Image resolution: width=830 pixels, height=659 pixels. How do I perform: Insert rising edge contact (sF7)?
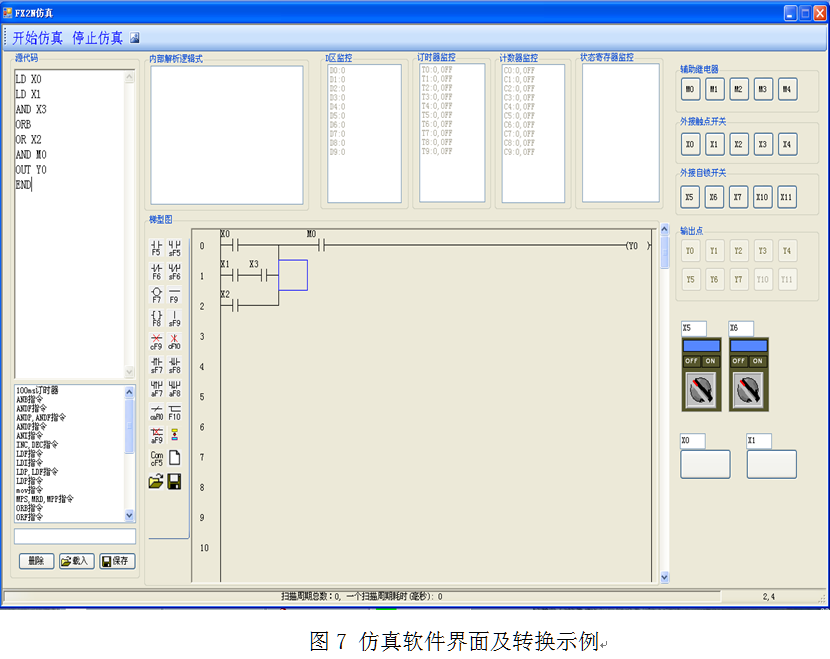click(156, 365)
